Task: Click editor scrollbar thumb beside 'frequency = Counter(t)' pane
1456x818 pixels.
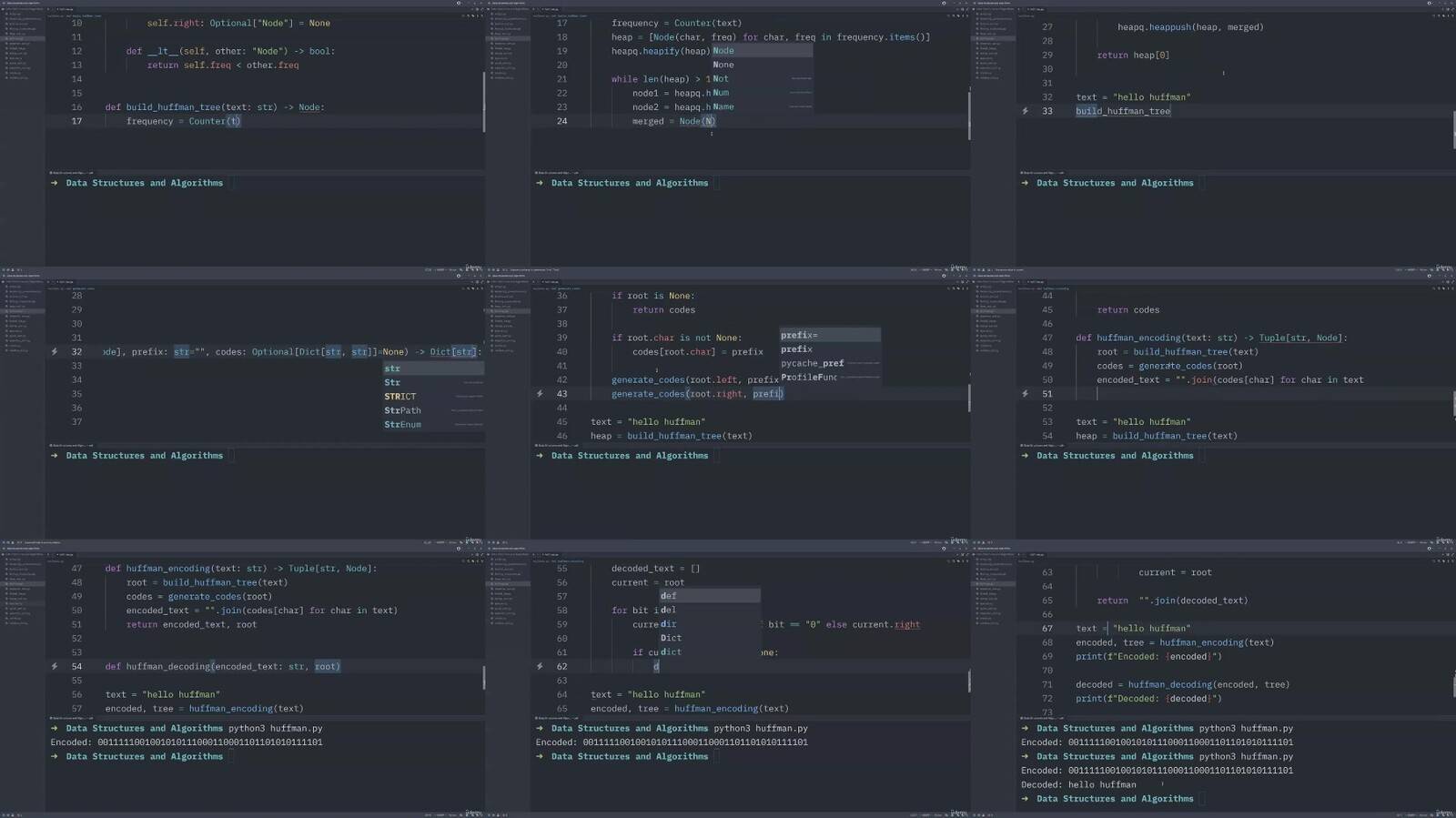Action: point(483,101)
